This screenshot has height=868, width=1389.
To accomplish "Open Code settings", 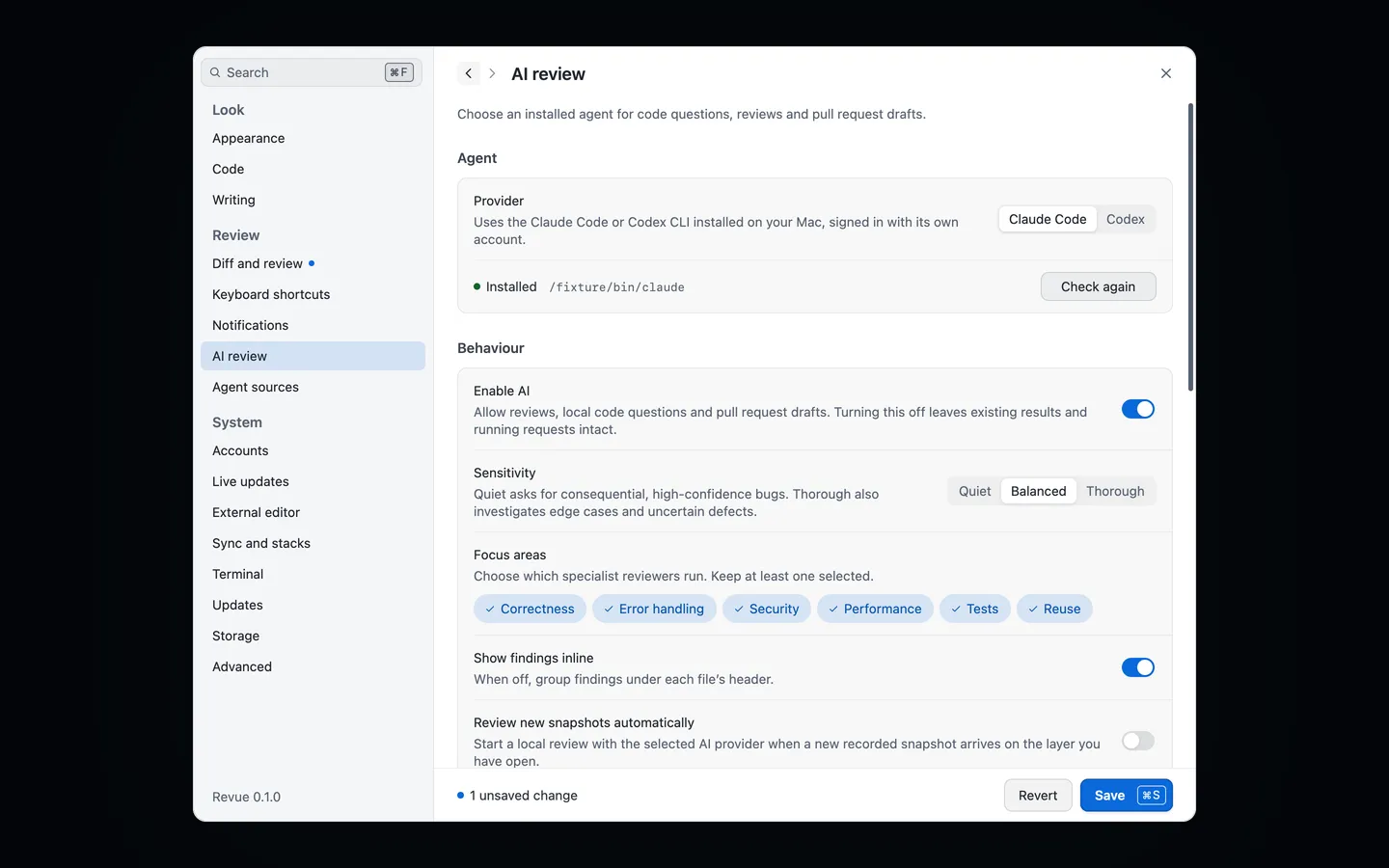I will click(313, 169).
